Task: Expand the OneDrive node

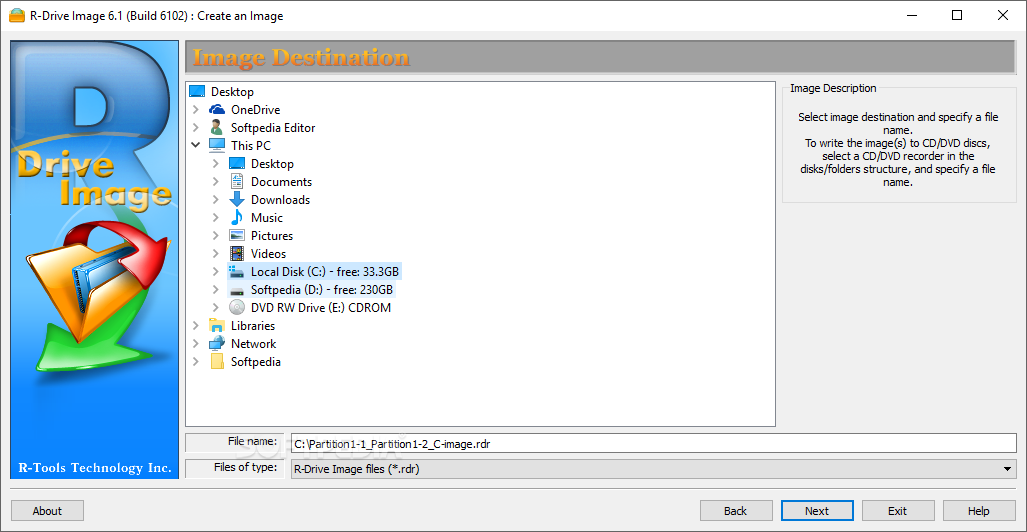Action: pos(196,110)
